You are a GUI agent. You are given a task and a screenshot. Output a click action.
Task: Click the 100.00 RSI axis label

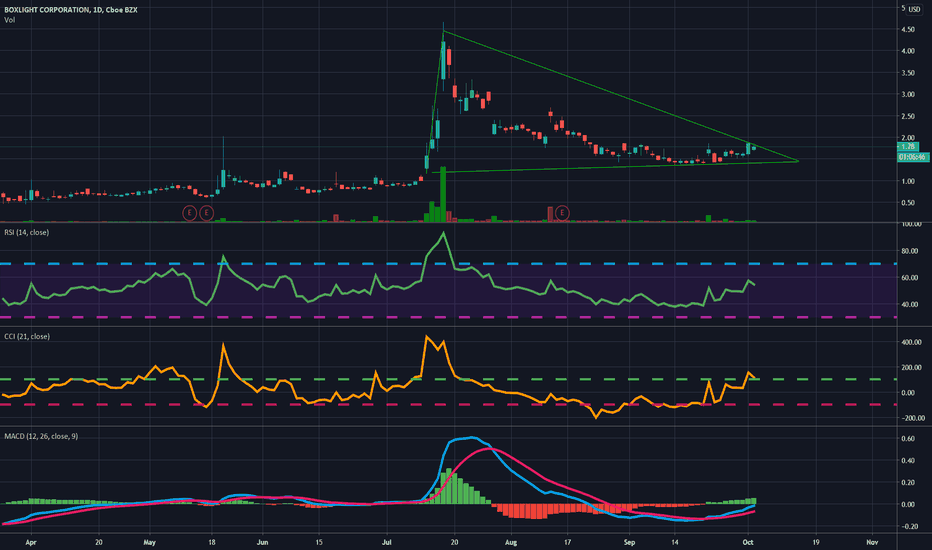(x=911, y=224)
